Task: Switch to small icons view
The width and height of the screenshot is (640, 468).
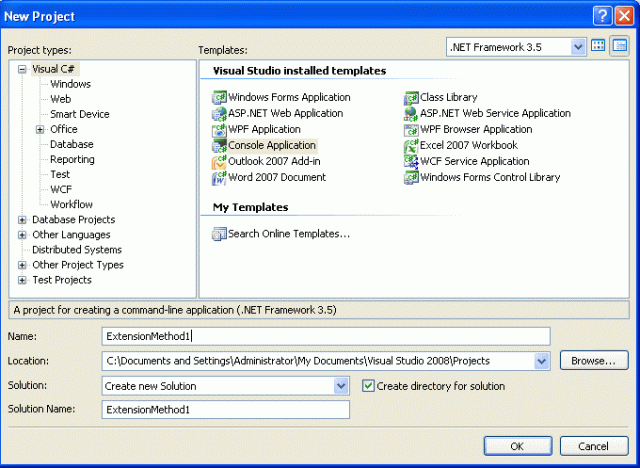Action: click(x=620, y=46)
